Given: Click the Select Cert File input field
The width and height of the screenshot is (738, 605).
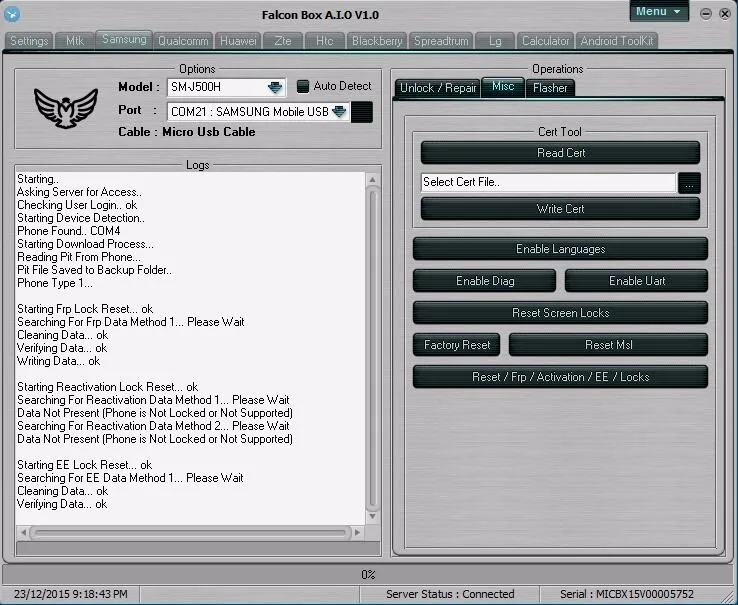Looking at the screenshot, I should coord(548,182).
